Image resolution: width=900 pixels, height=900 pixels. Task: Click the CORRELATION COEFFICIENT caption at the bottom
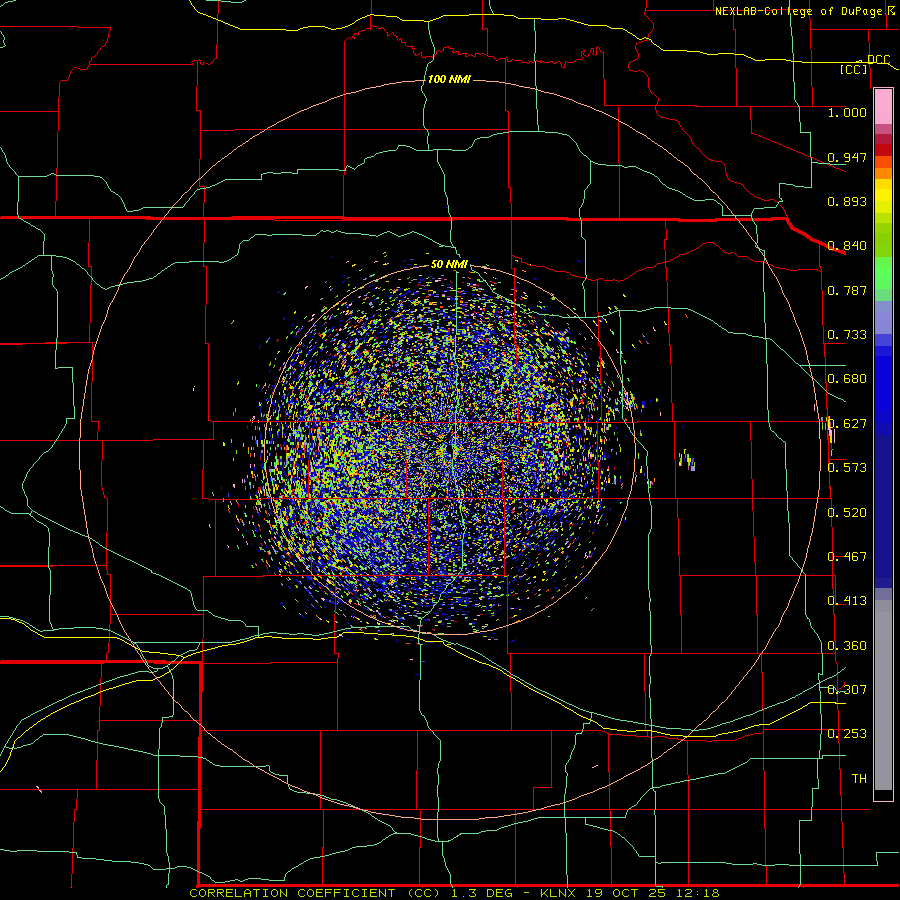[x=454, y=893]
